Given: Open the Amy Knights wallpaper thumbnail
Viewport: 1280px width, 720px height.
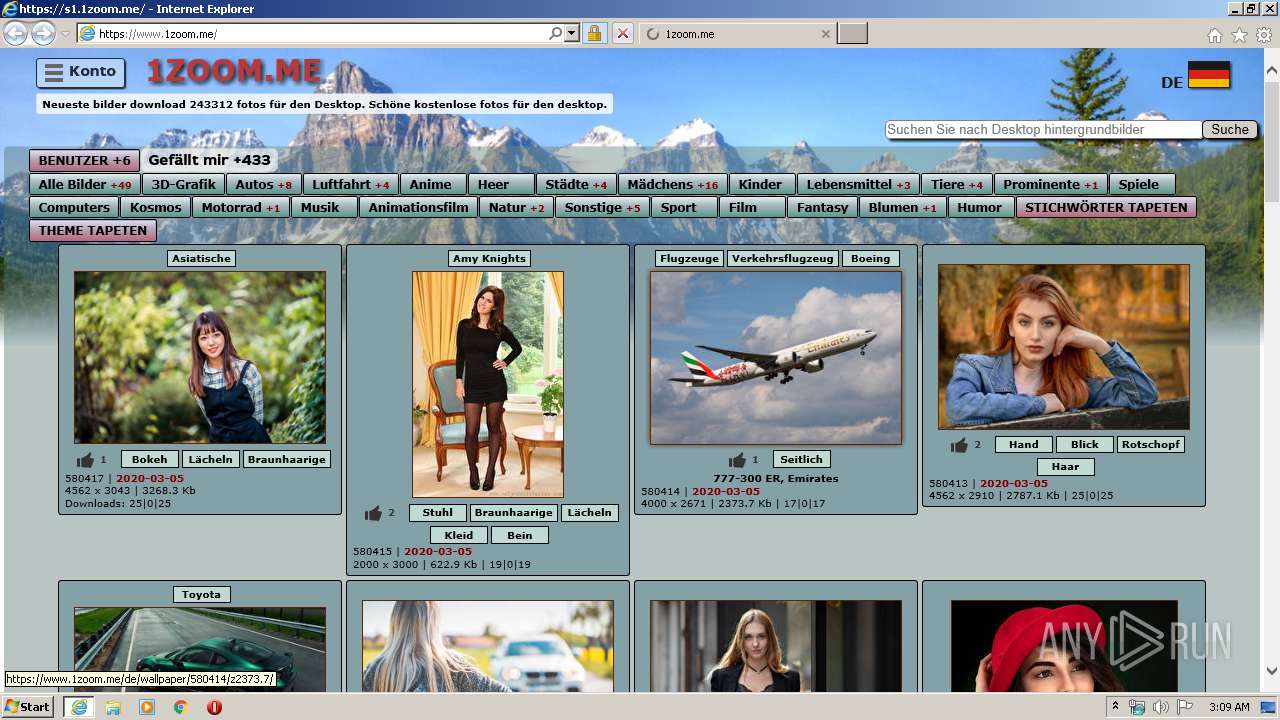Looking at the screenshot, I should (x=488, y=384).
